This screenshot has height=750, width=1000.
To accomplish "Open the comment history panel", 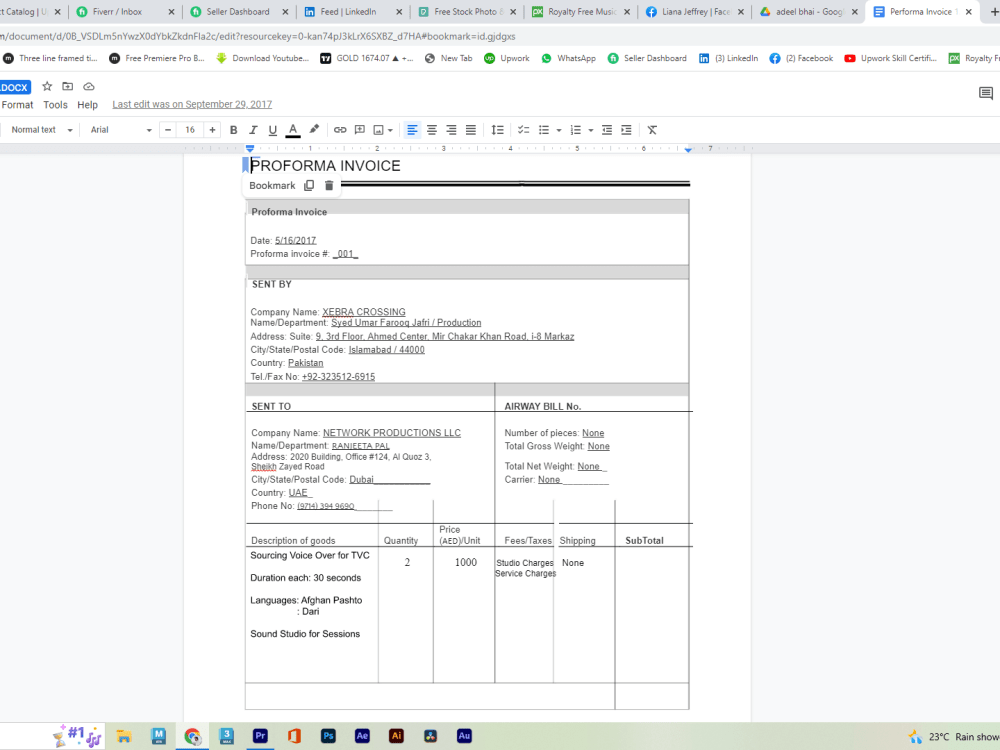I will (x=986, y=94).
